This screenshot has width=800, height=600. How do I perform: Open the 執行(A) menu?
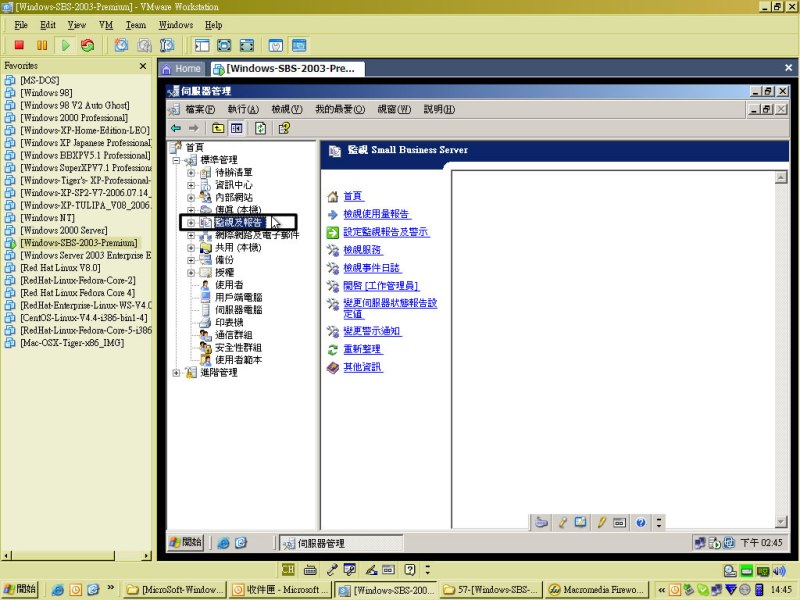click(x=243, y=109)
